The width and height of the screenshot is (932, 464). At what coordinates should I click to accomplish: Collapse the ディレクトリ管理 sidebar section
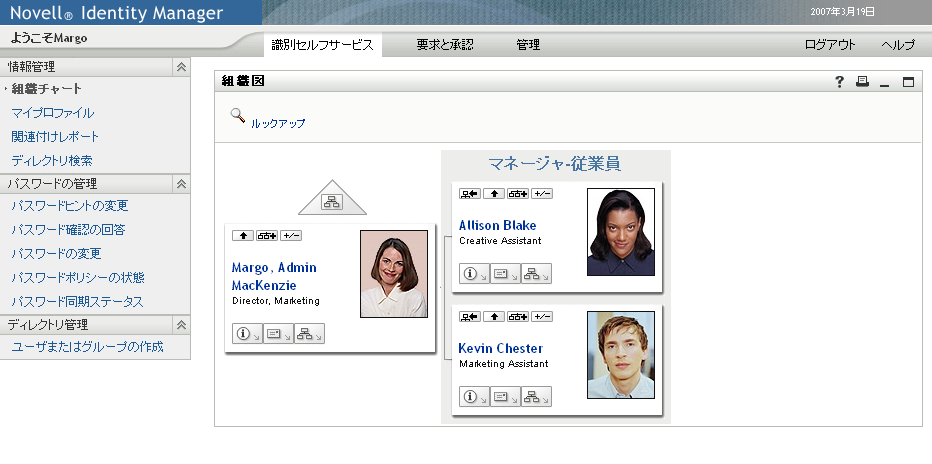pyautogui.click(x=181, y=325)
